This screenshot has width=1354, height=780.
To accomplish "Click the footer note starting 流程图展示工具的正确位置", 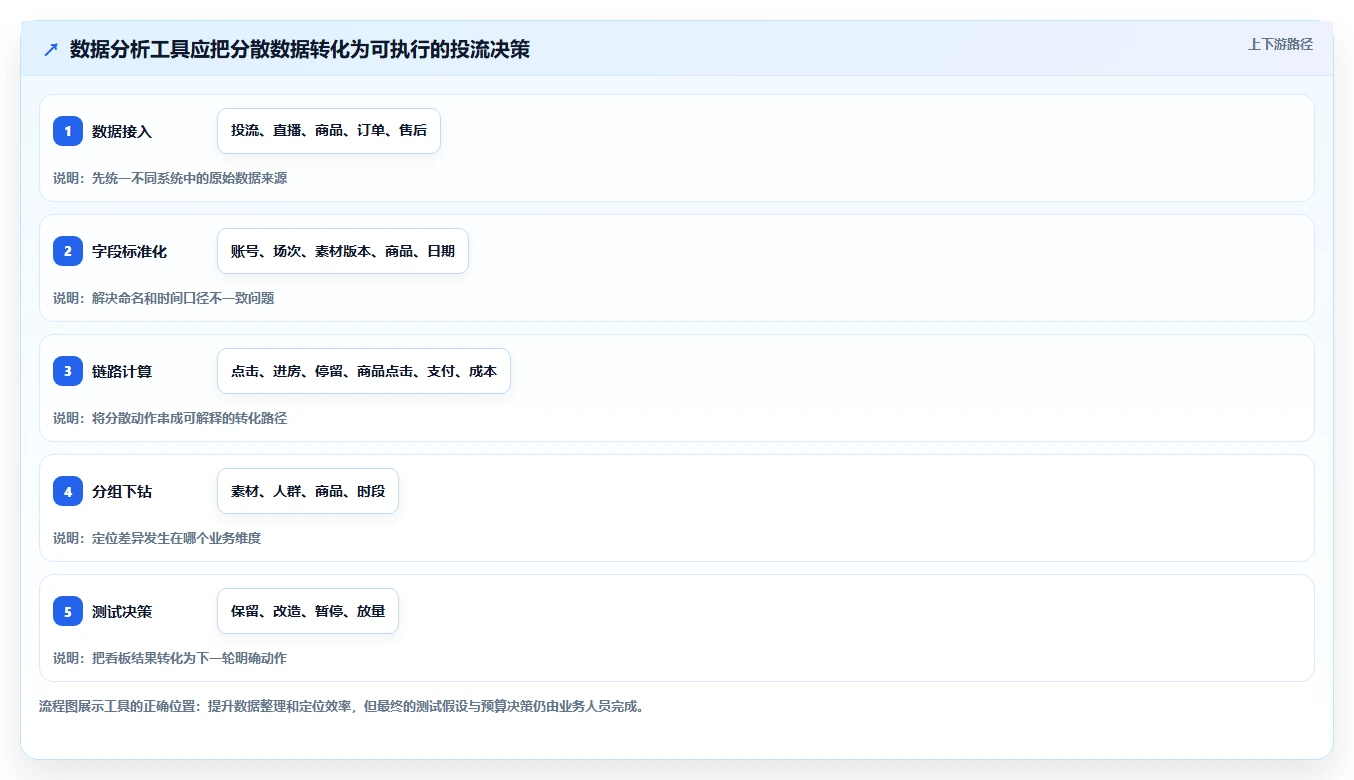I will (344, 706).
